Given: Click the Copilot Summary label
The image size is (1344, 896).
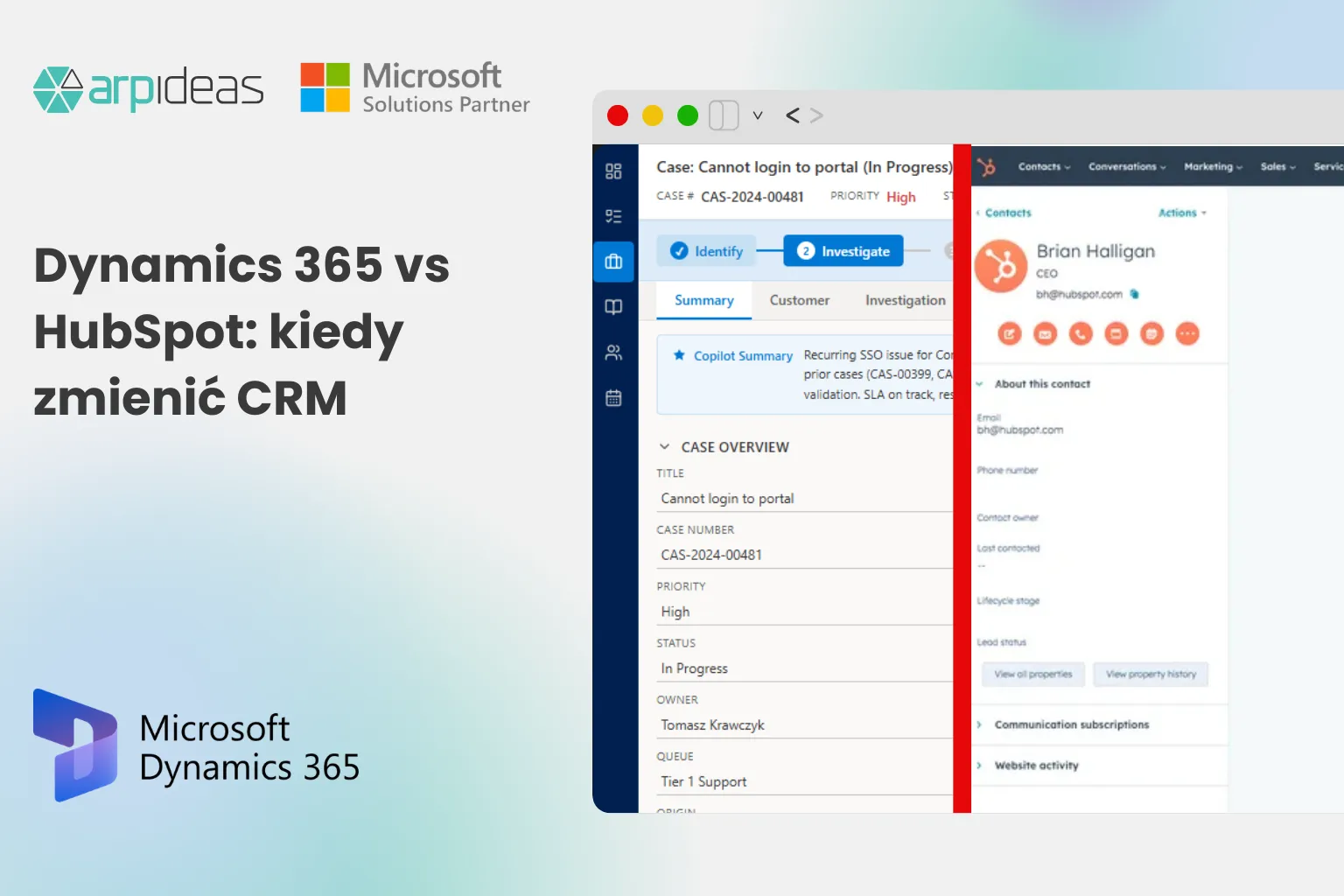Looking at the screenshot, I should [743, 356].
